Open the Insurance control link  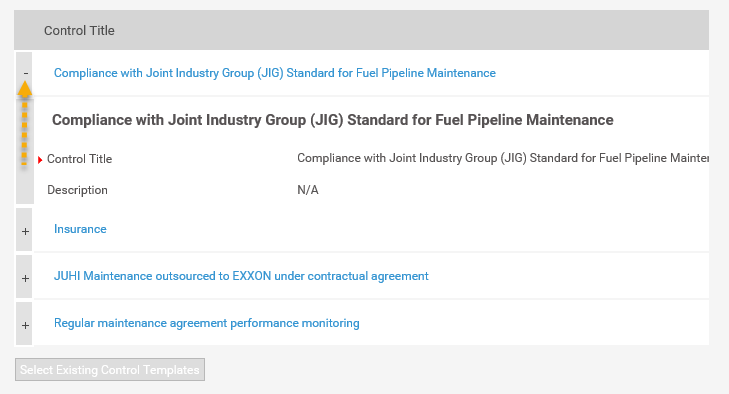click(80, 229)
